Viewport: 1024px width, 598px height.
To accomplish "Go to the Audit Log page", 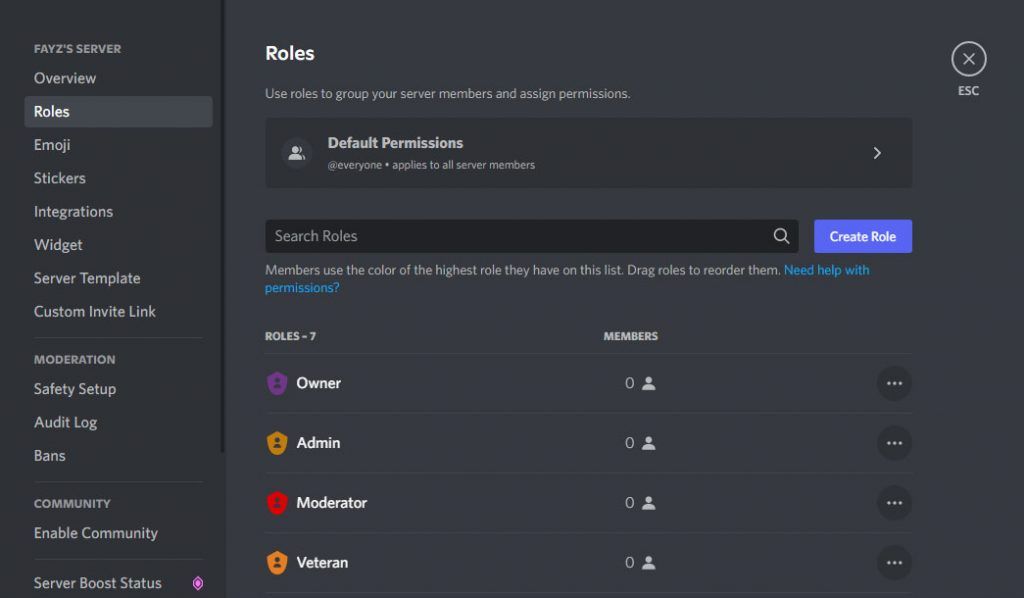I will pyautogui.click(x=65, y=422).
